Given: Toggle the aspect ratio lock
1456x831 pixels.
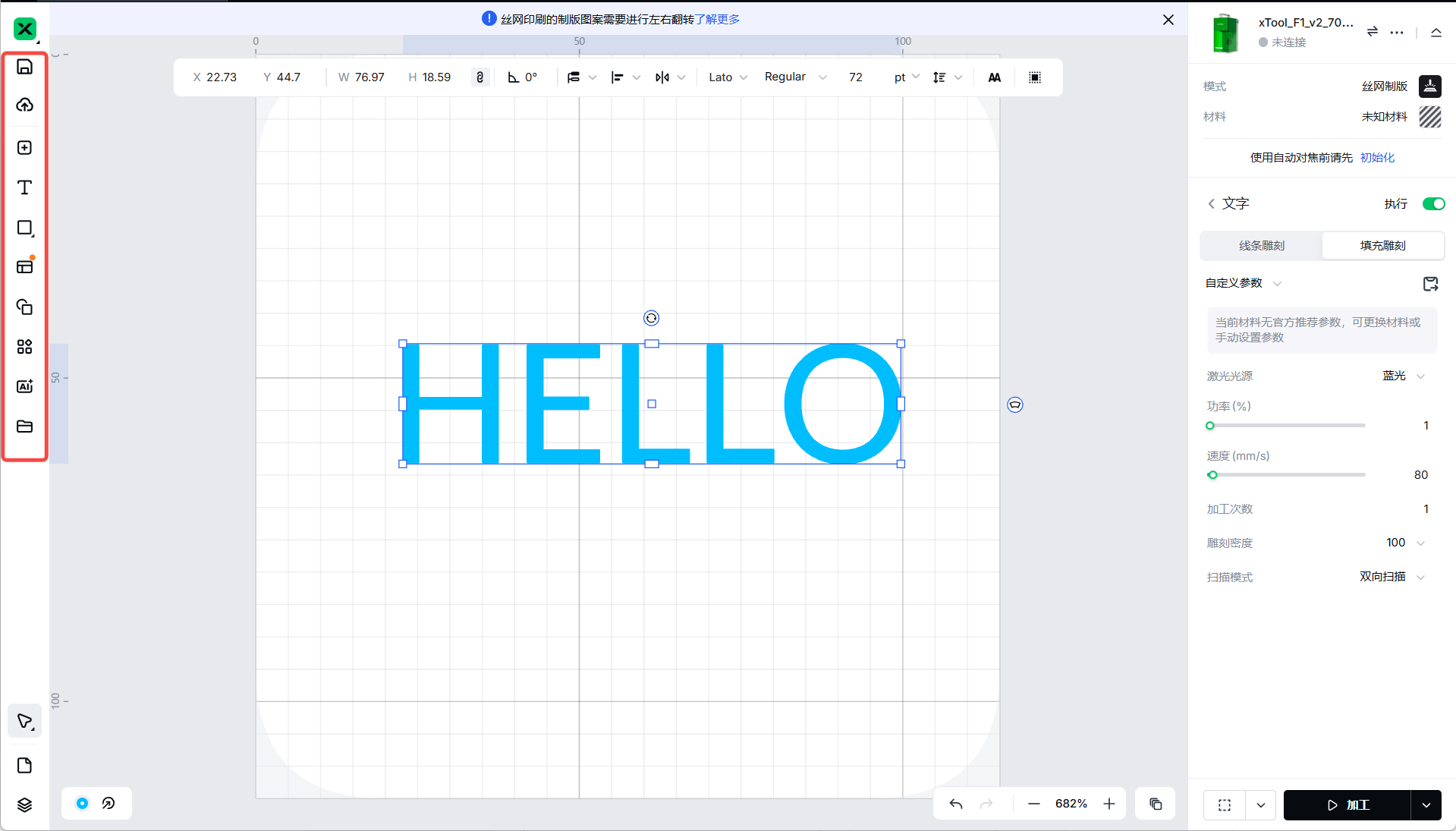Looking at the screenshot, I should 480,77.
